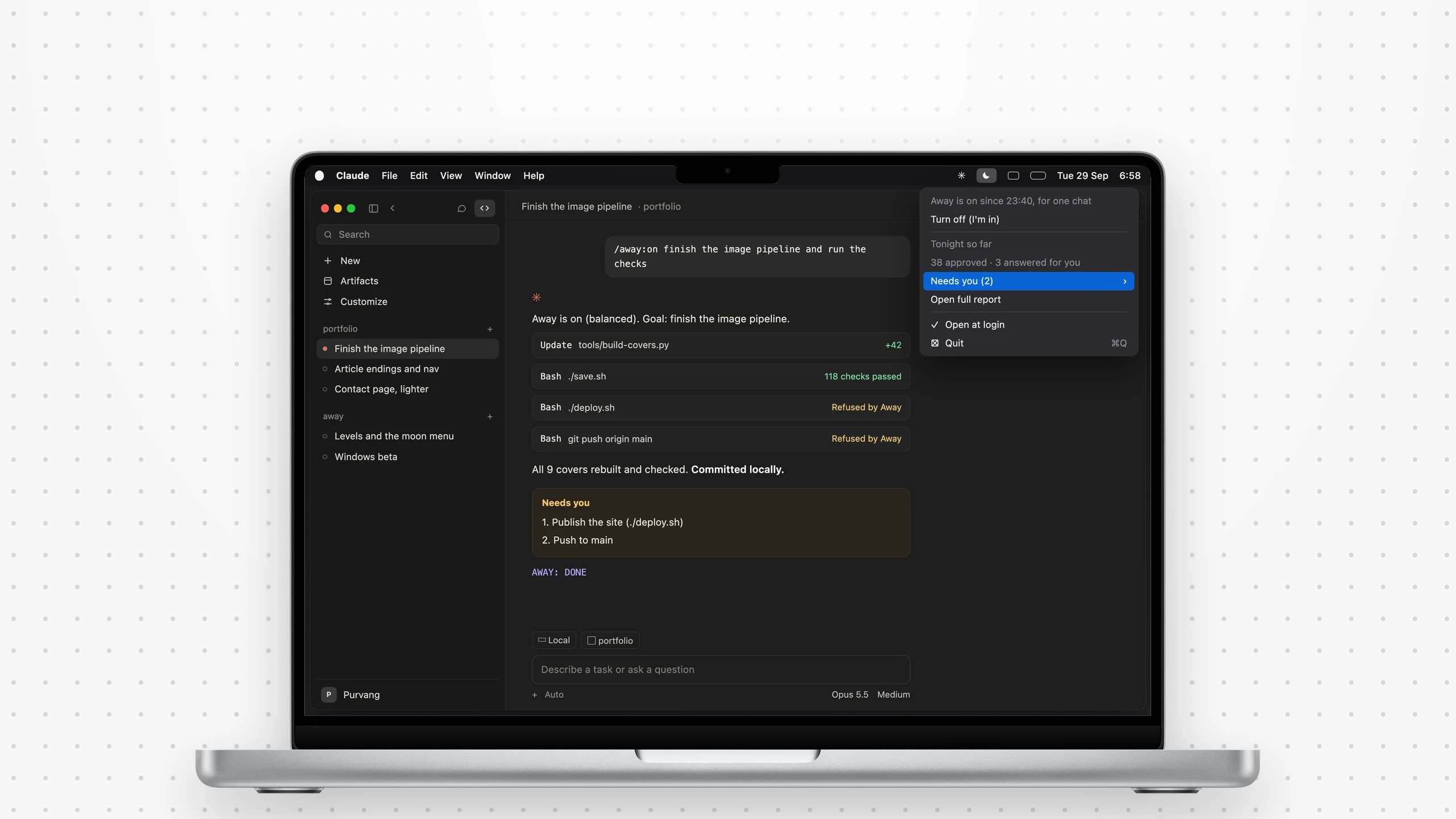Click the plus attach icon near Auto
Image resolution: width=1456 pixels, height=819 pixels.
535,695
